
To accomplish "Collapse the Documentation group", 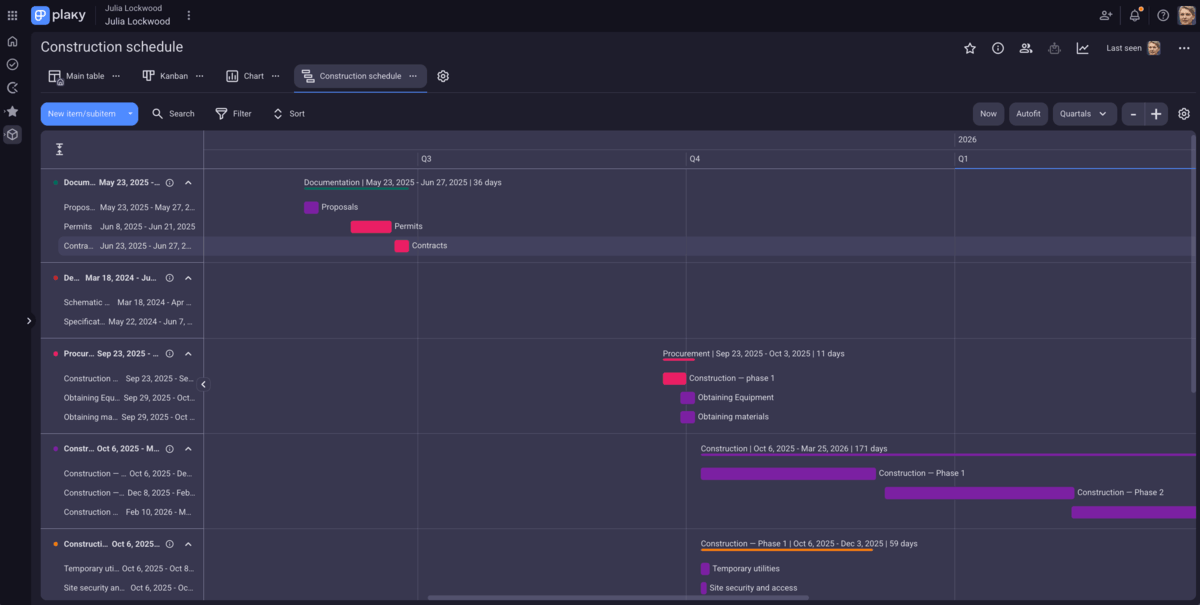I will (188, 182).
